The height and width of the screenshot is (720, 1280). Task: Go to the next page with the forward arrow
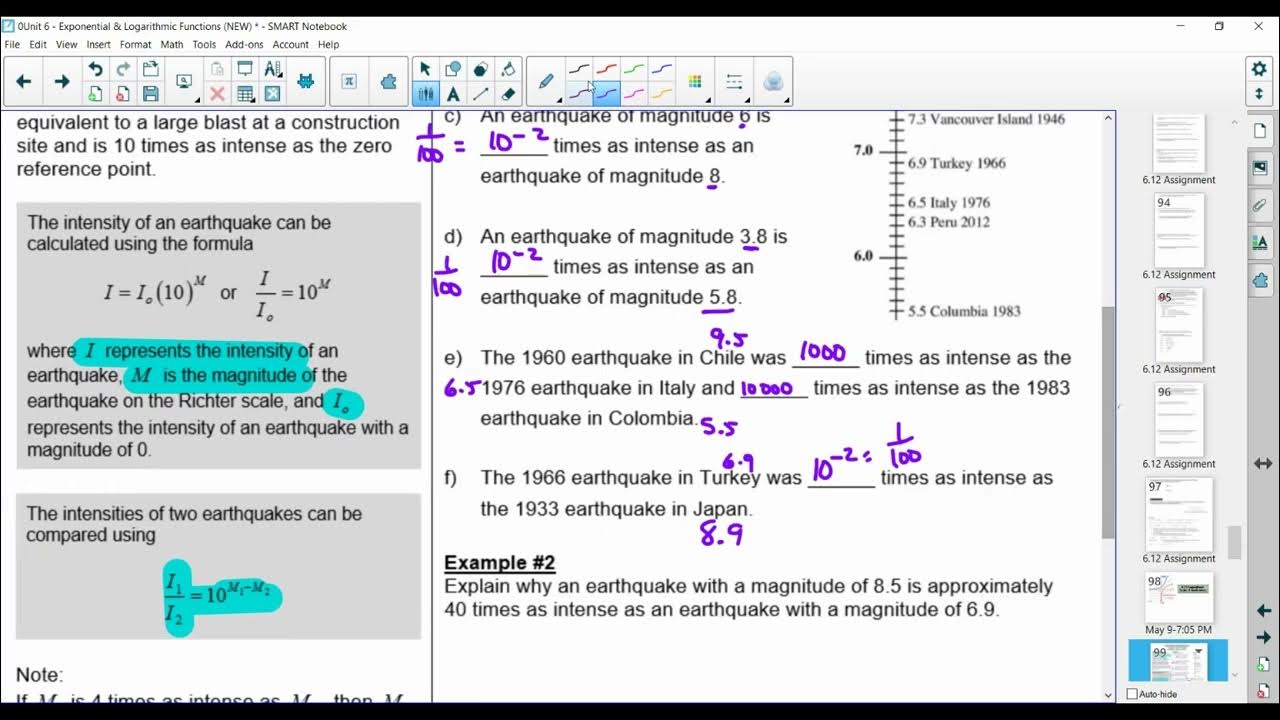[x=62, y=82]
